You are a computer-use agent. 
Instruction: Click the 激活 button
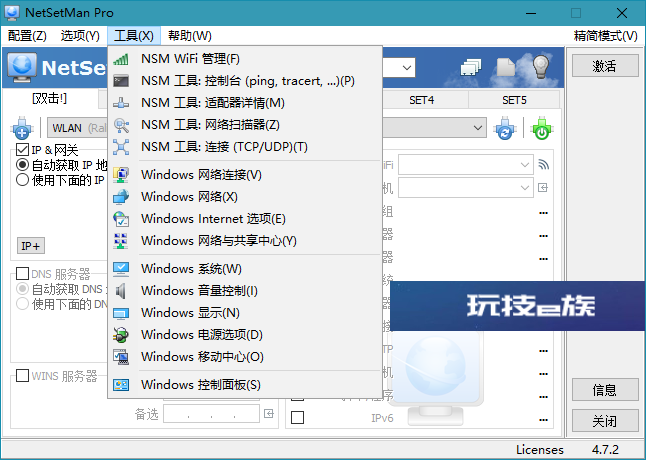(605, 66)
